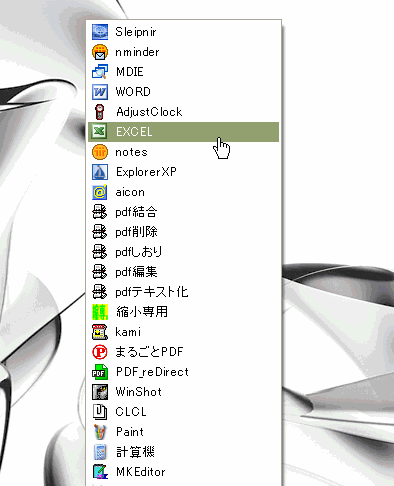Image resolution: width=394 pixels, height=486 pixels.
Task: Click the pdf結合 icon
Action: coord(100,212)
